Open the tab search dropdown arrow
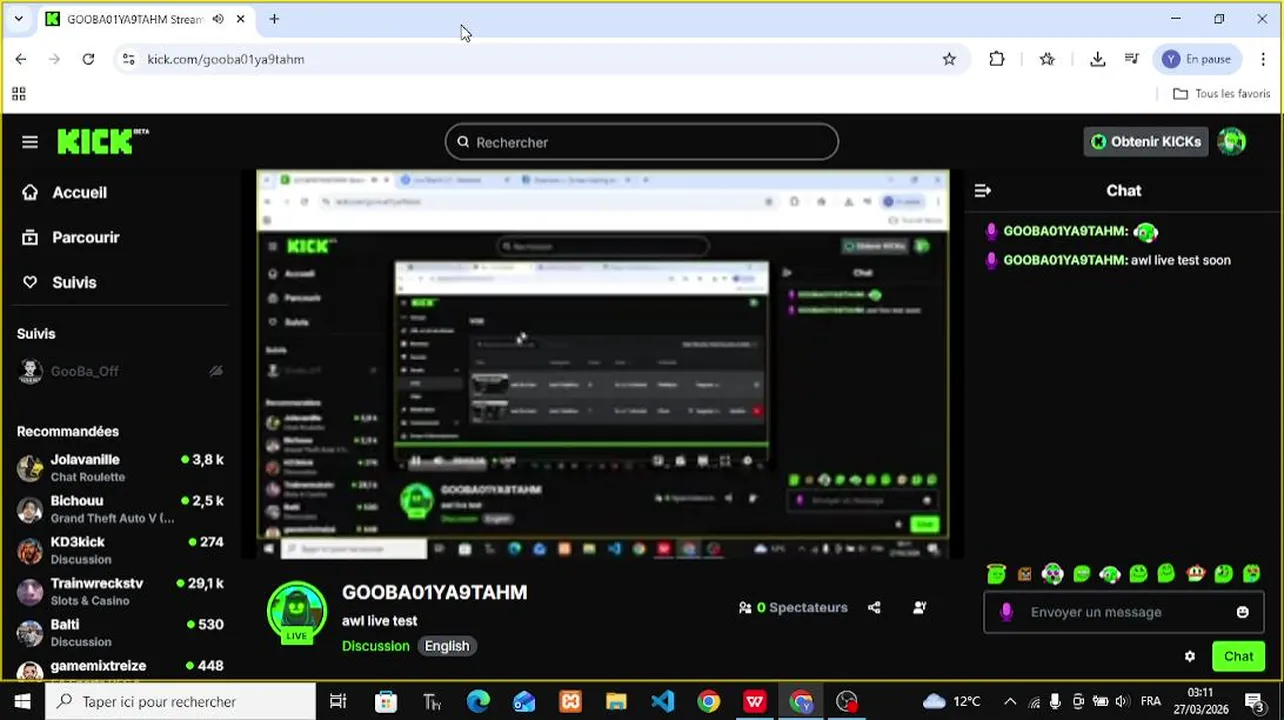 [x=18, y=19]
